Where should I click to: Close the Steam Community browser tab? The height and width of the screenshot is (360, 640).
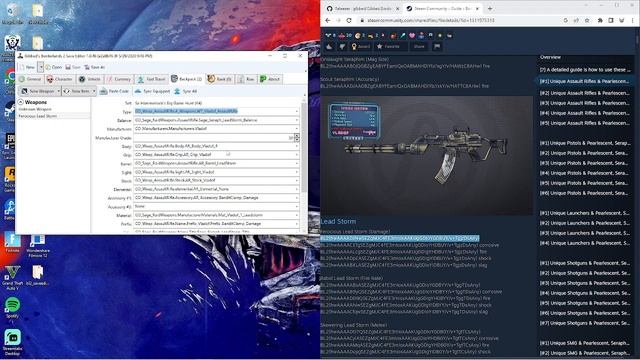[477, 9]
